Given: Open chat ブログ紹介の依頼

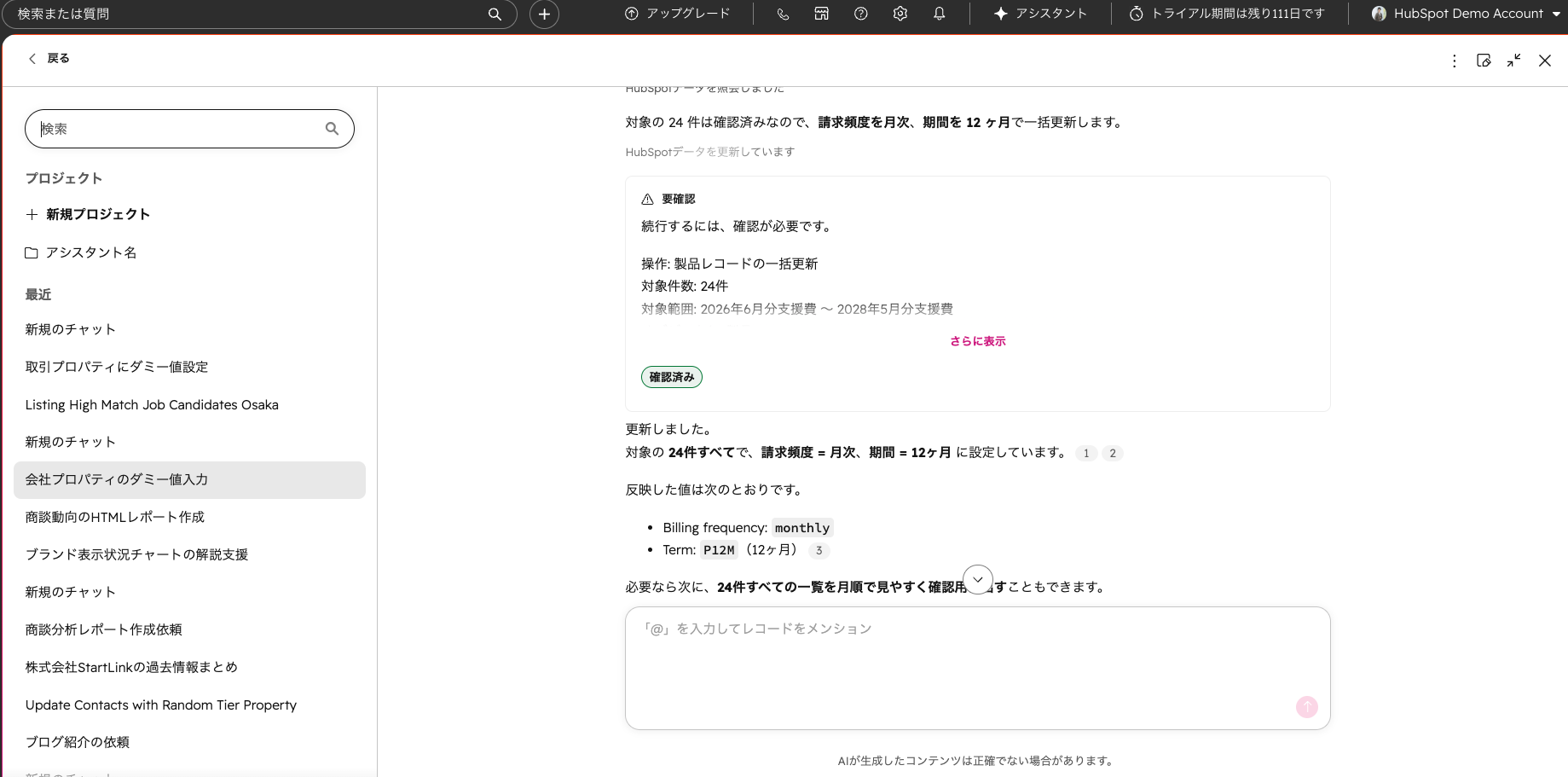Looking at the screenshot, I should [189, 742].
